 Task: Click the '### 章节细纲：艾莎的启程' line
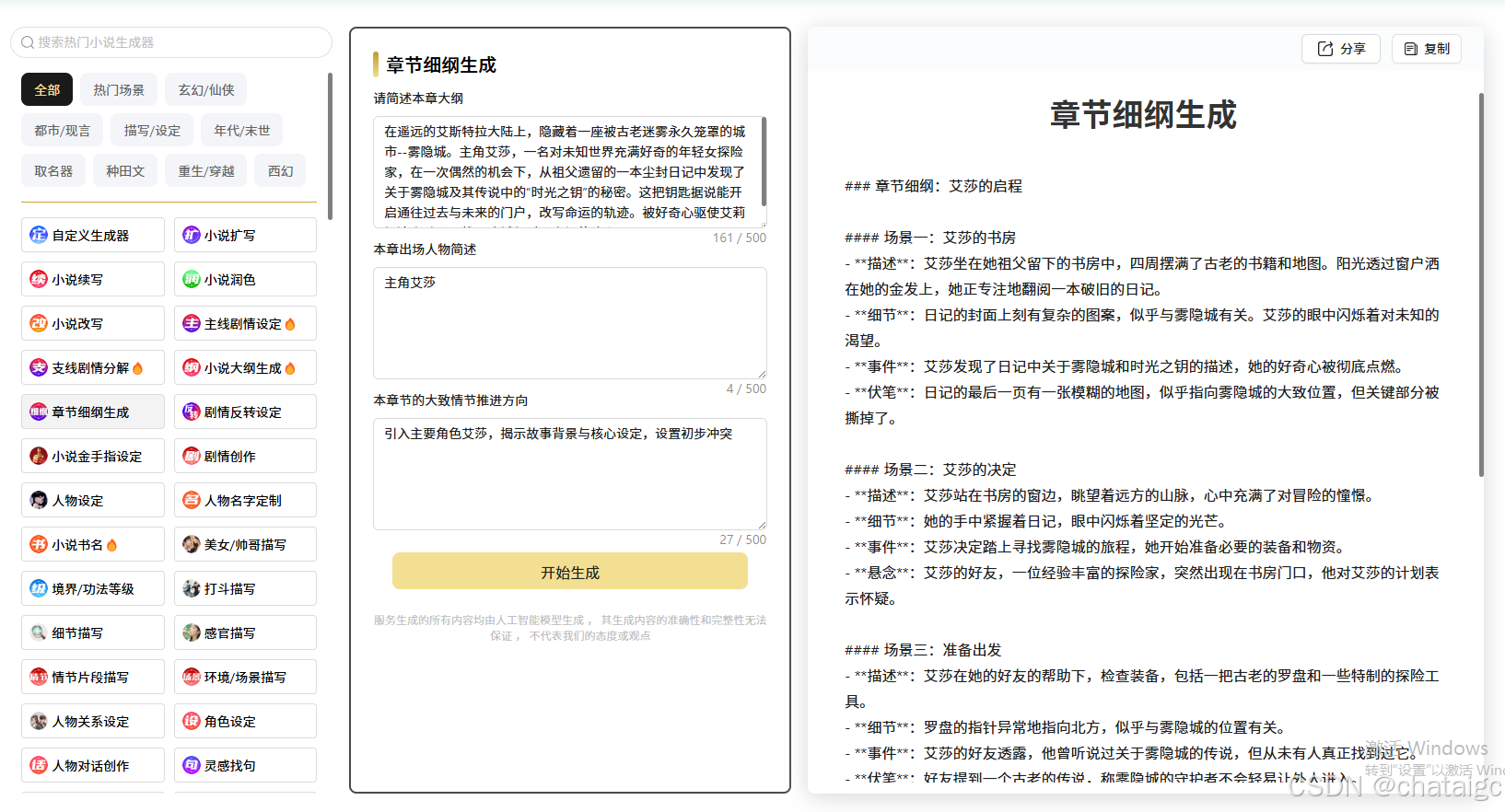click(x=933, y=186)
